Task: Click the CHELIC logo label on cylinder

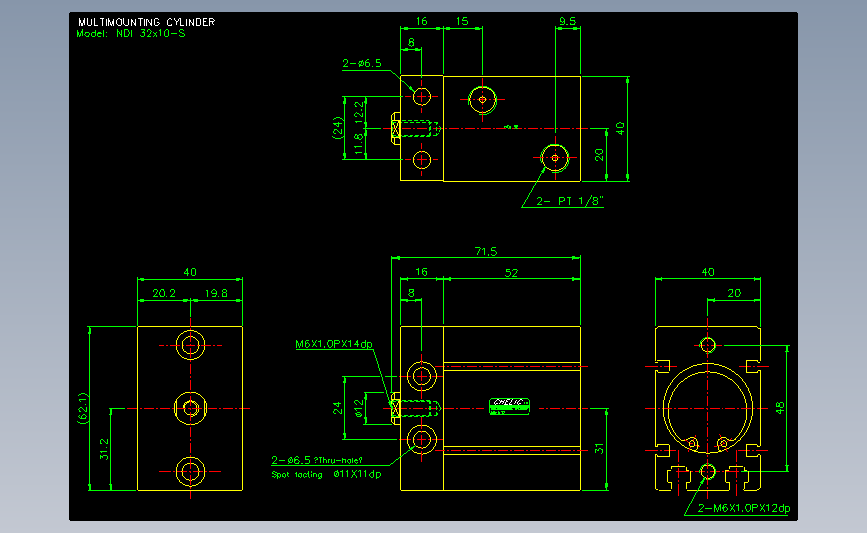Action: (510, 406)
